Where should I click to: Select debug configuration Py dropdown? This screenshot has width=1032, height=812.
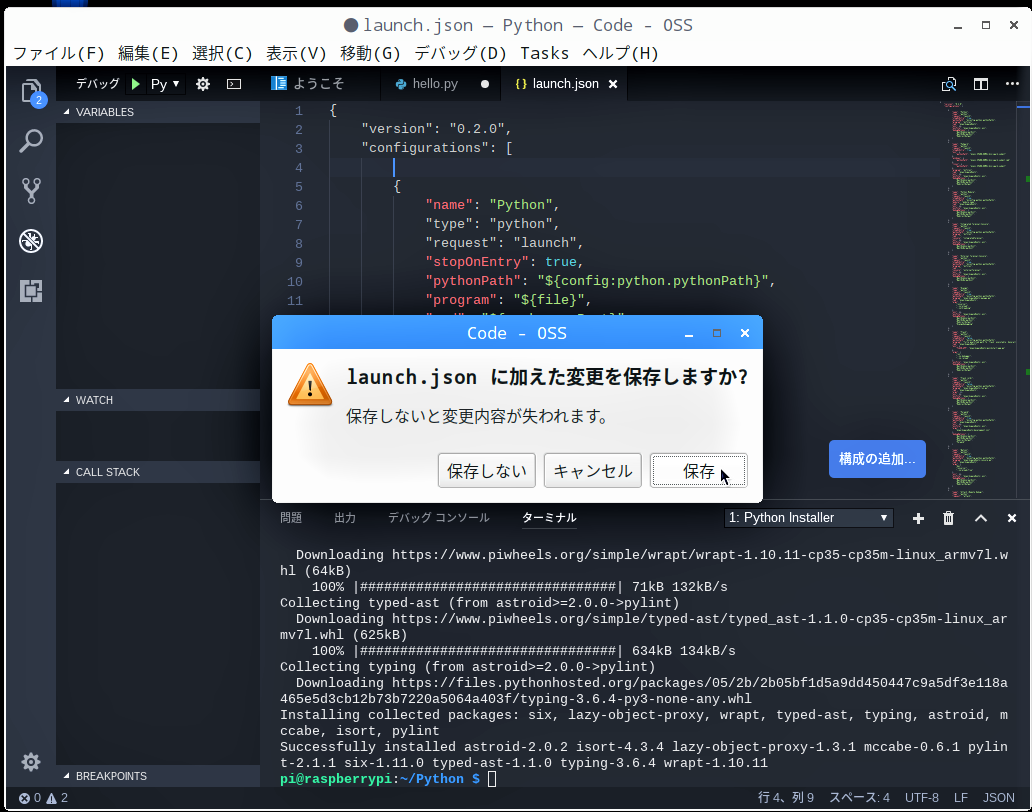165,84
